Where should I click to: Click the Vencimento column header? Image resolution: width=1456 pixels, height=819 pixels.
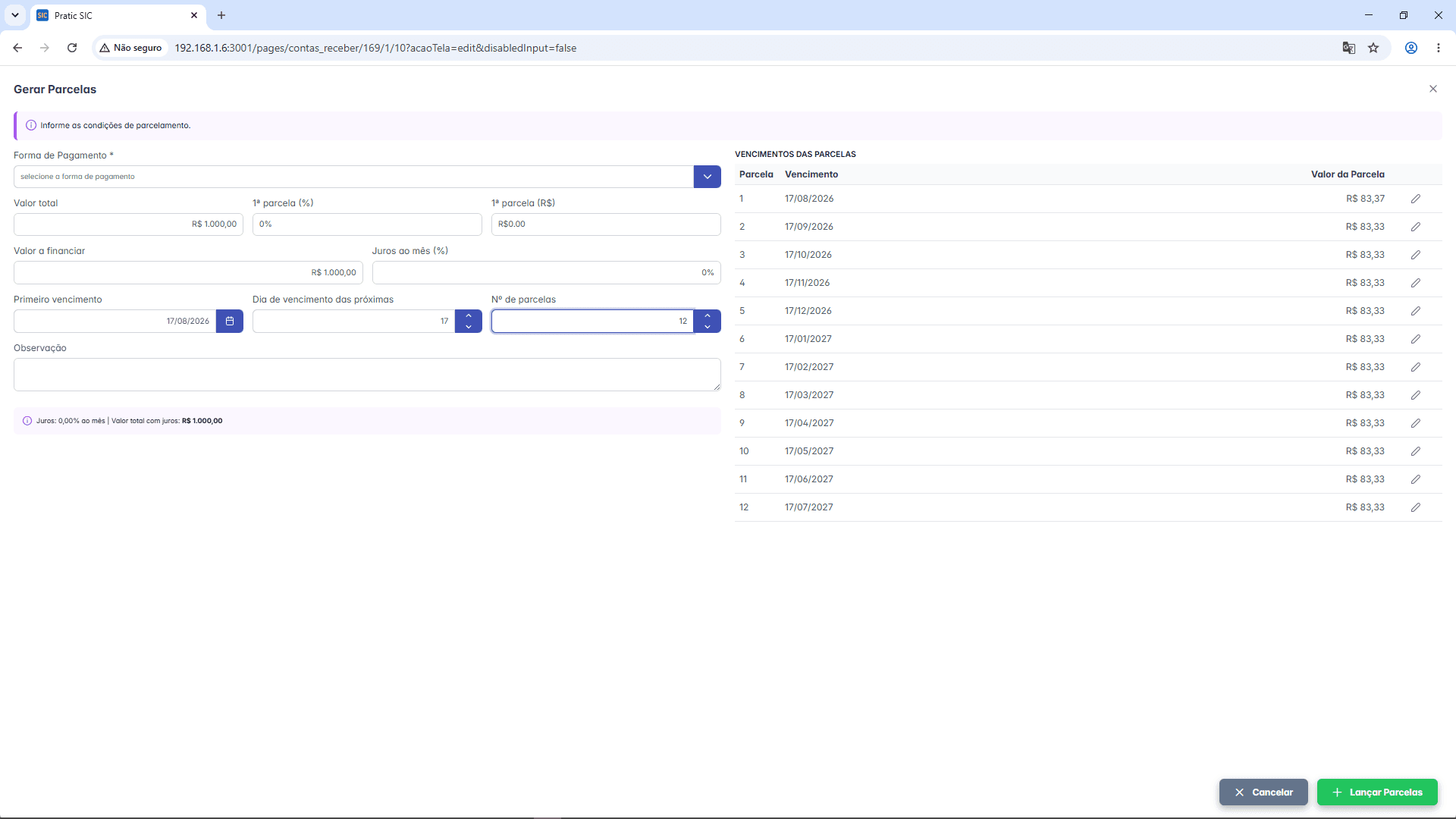pos(811,174)
